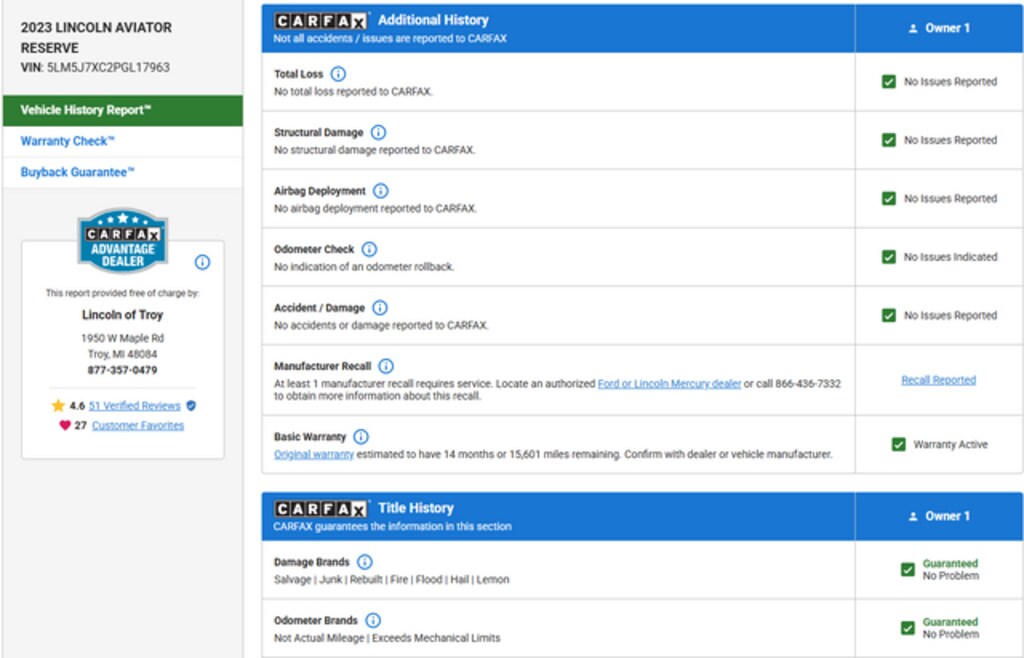Viewport: 1024px width, 658px height.
Task: Open the 51 Verified Reviews link
Action: pyautogui.click(x=134, y=406)
